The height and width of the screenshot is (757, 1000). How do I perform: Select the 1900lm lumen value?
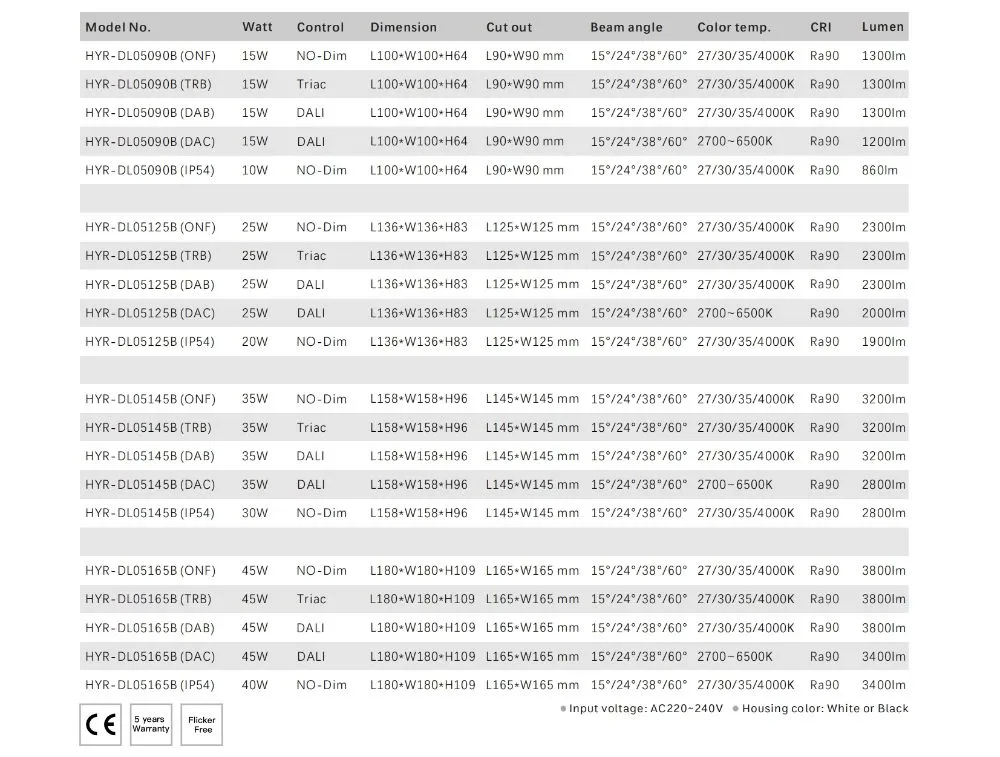[x=883, y=342]
